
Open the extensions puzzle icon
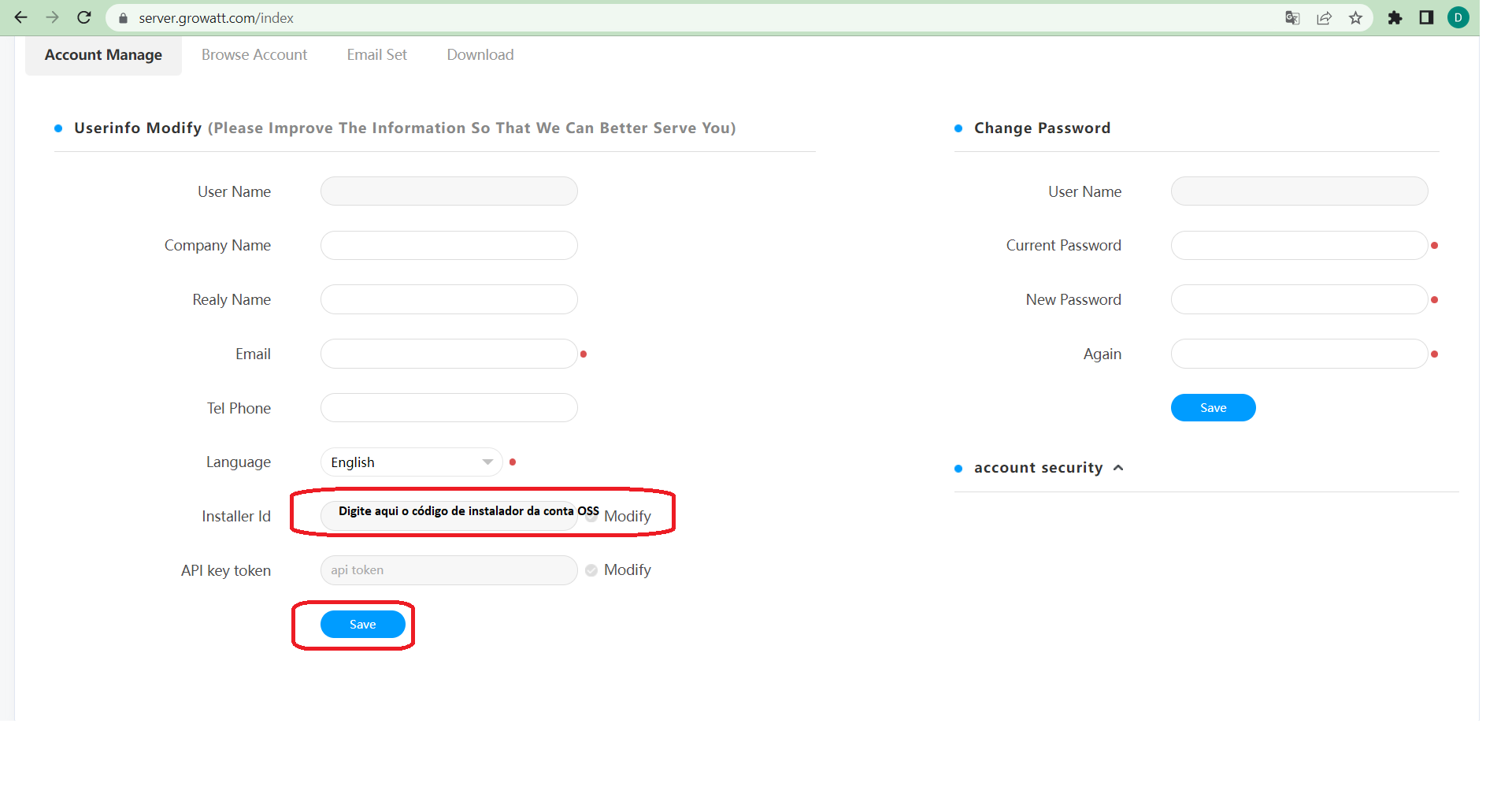point(1395,18)
